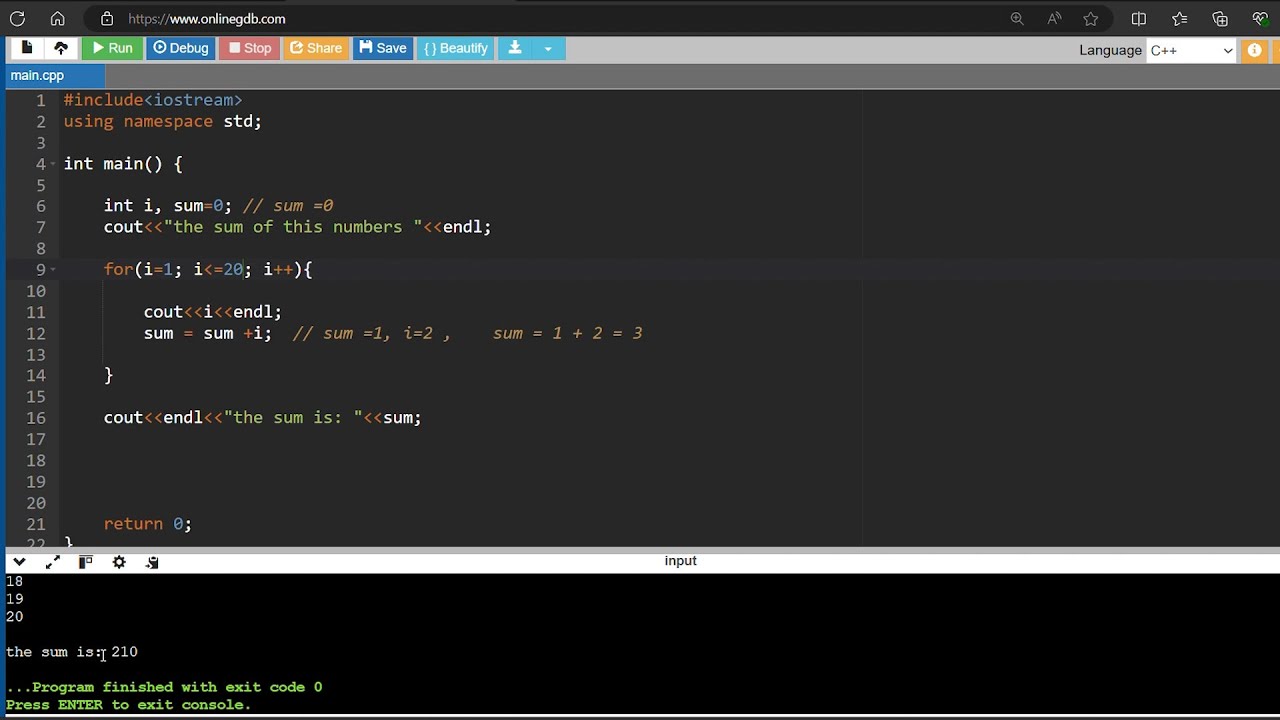
Task: Click "...Program finished with exit code 0"
Action: 164,687
